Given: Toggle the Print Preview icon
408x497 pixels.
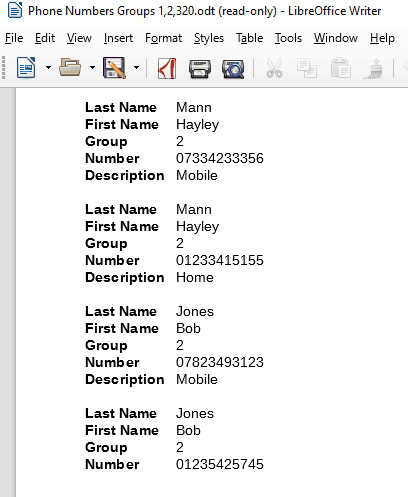Looking at the screenshot, I should (x=233, y=69).
